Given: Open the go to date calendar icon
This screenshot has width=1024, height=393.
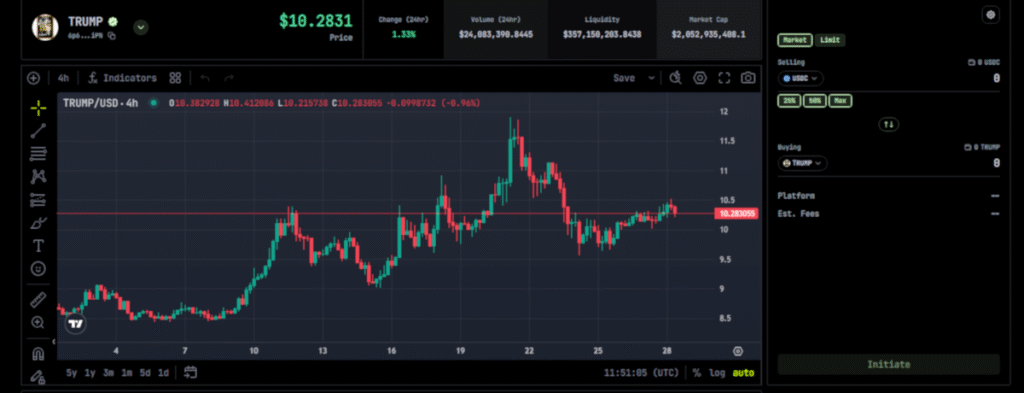Looking at the screenshot, I should 190,373.
